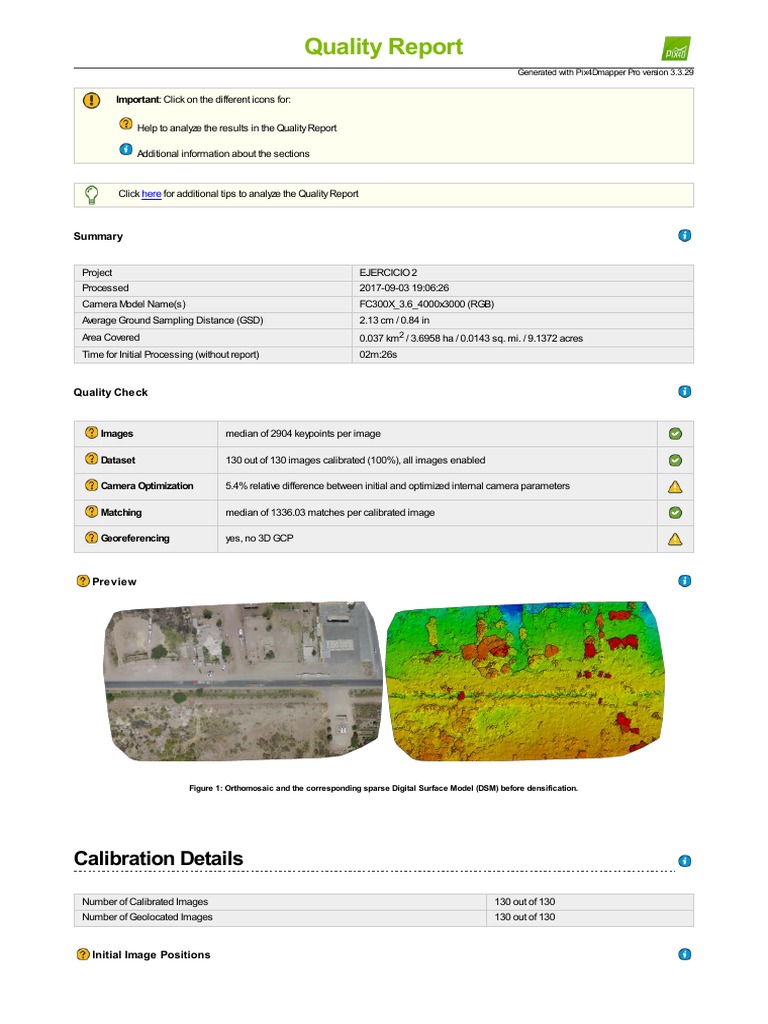The image size is (768, 1024).
Task: Click the help icon next to Initial Image Positions
Action: pyautogui.click(x=83, y=955)
